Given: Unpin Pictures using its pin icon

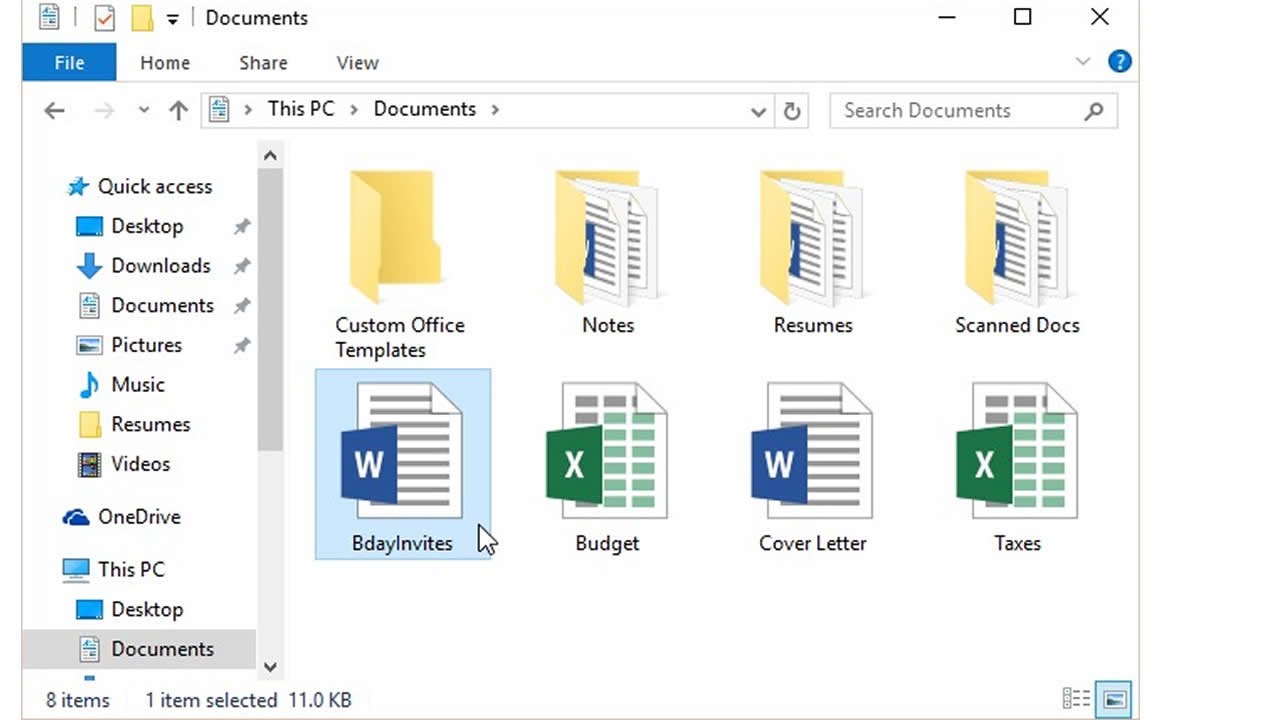Looking at the screenshot, I should (x=241, y=345).
